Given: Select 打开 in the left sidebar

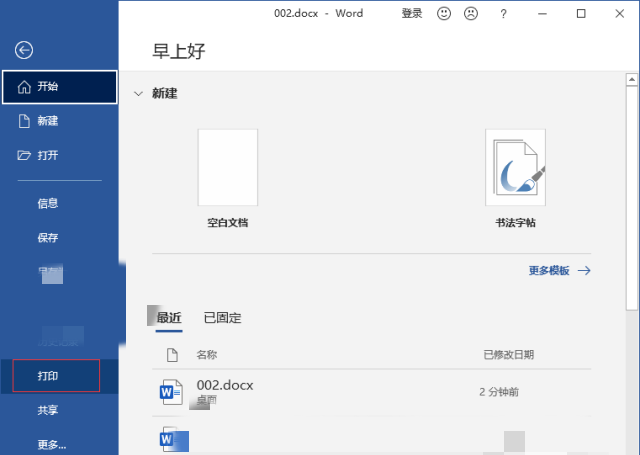Looking at the screenshot, I should tap(60, 155).
